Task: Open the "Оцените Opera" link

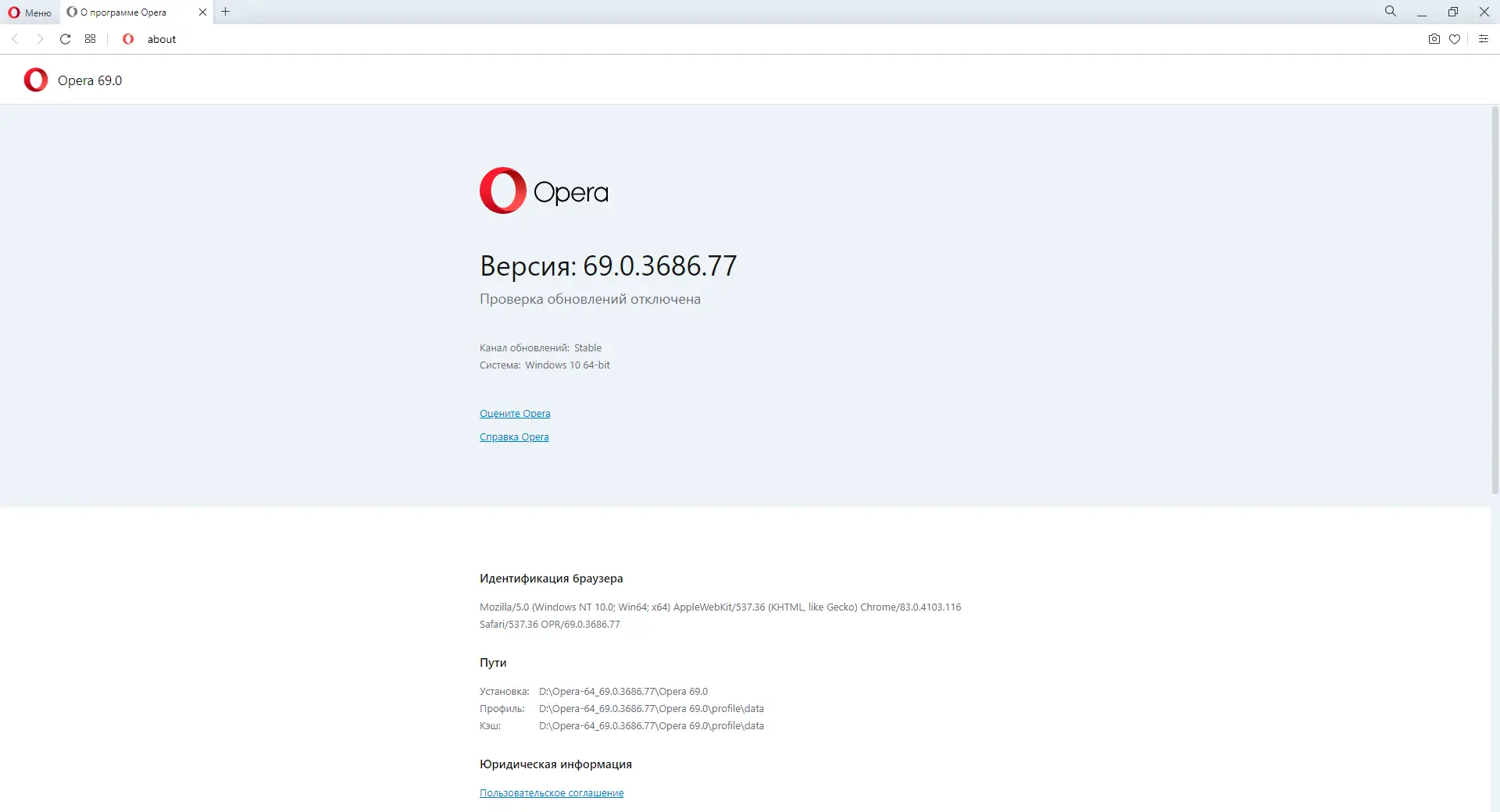Action: click(x=514, y=413)
